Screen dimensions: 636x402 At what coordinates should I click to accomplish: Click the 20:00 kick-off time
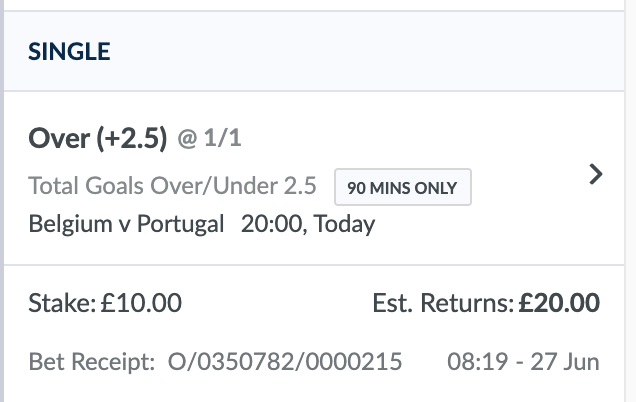click(271, 223)
